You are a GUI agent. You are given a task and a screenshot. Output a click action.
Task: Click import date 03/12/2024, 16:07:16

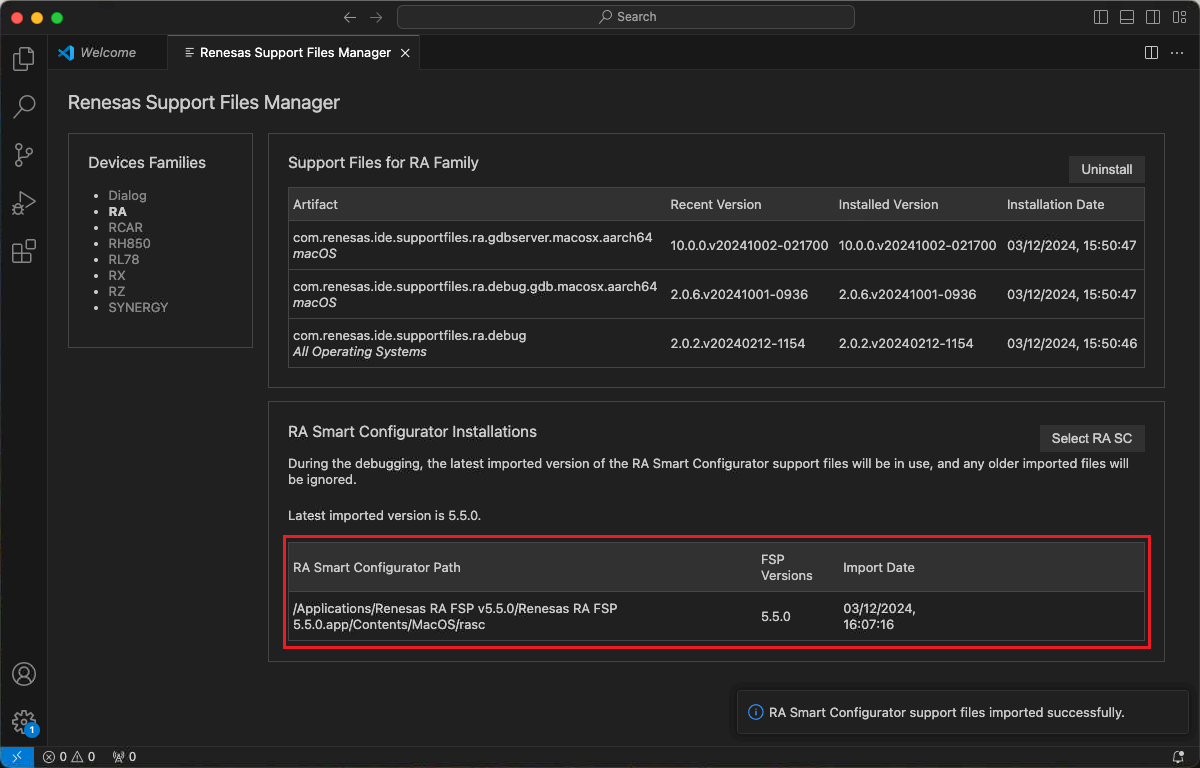tap(880, 616)
